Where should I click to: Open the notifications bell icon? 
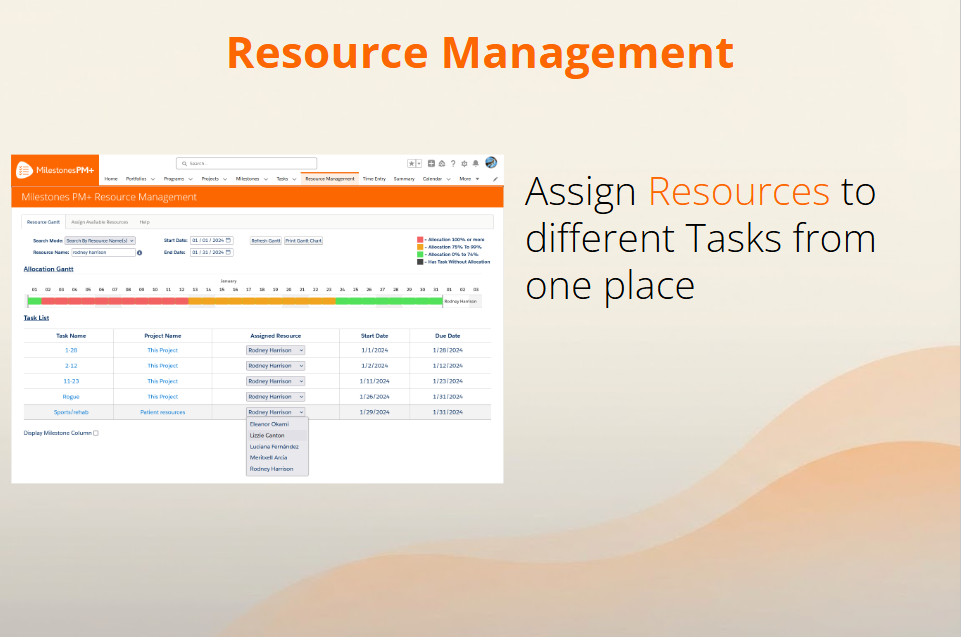tap(476, 163)
